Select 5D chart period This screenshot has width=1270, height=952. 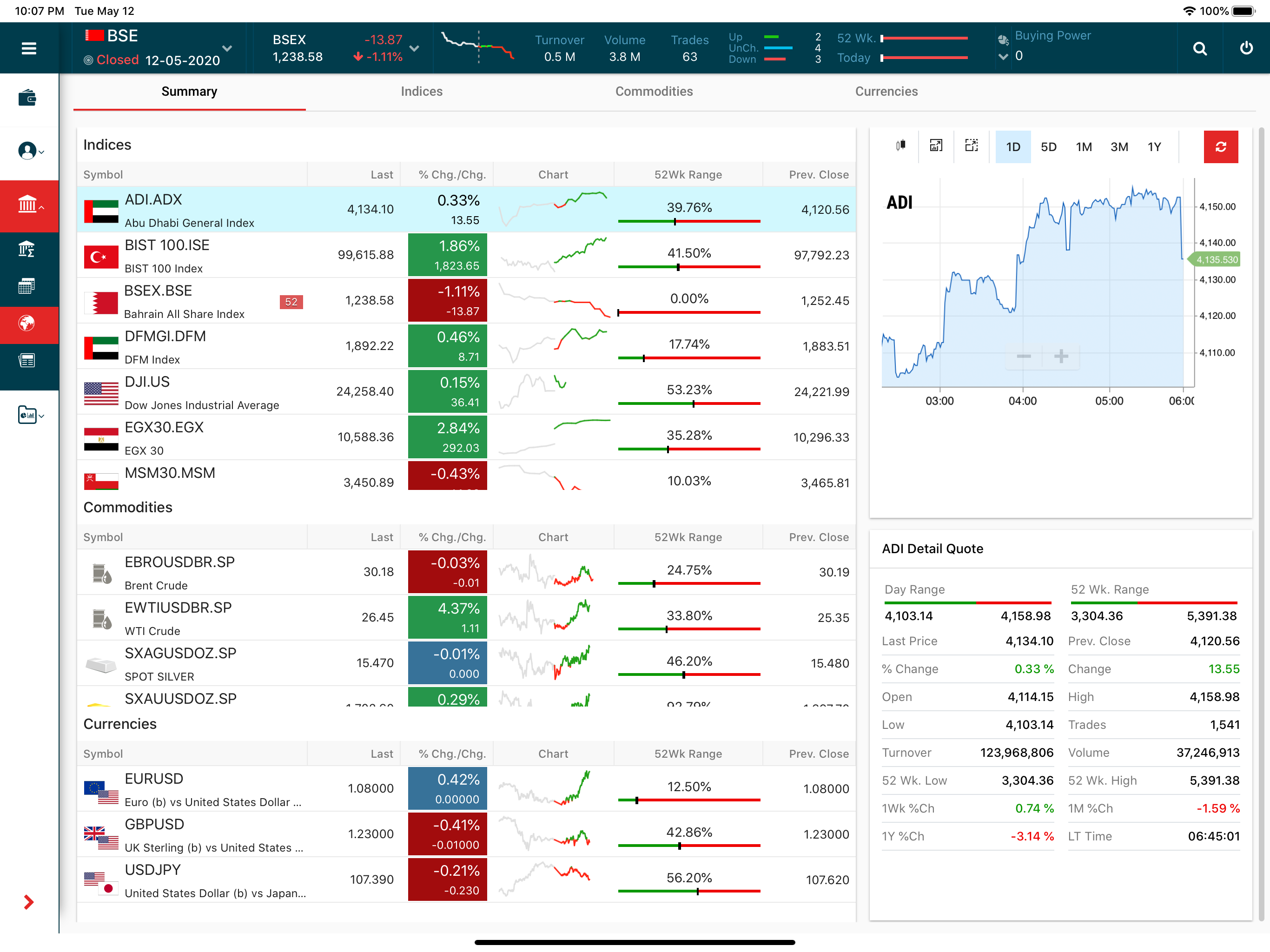coord(1048,147)
